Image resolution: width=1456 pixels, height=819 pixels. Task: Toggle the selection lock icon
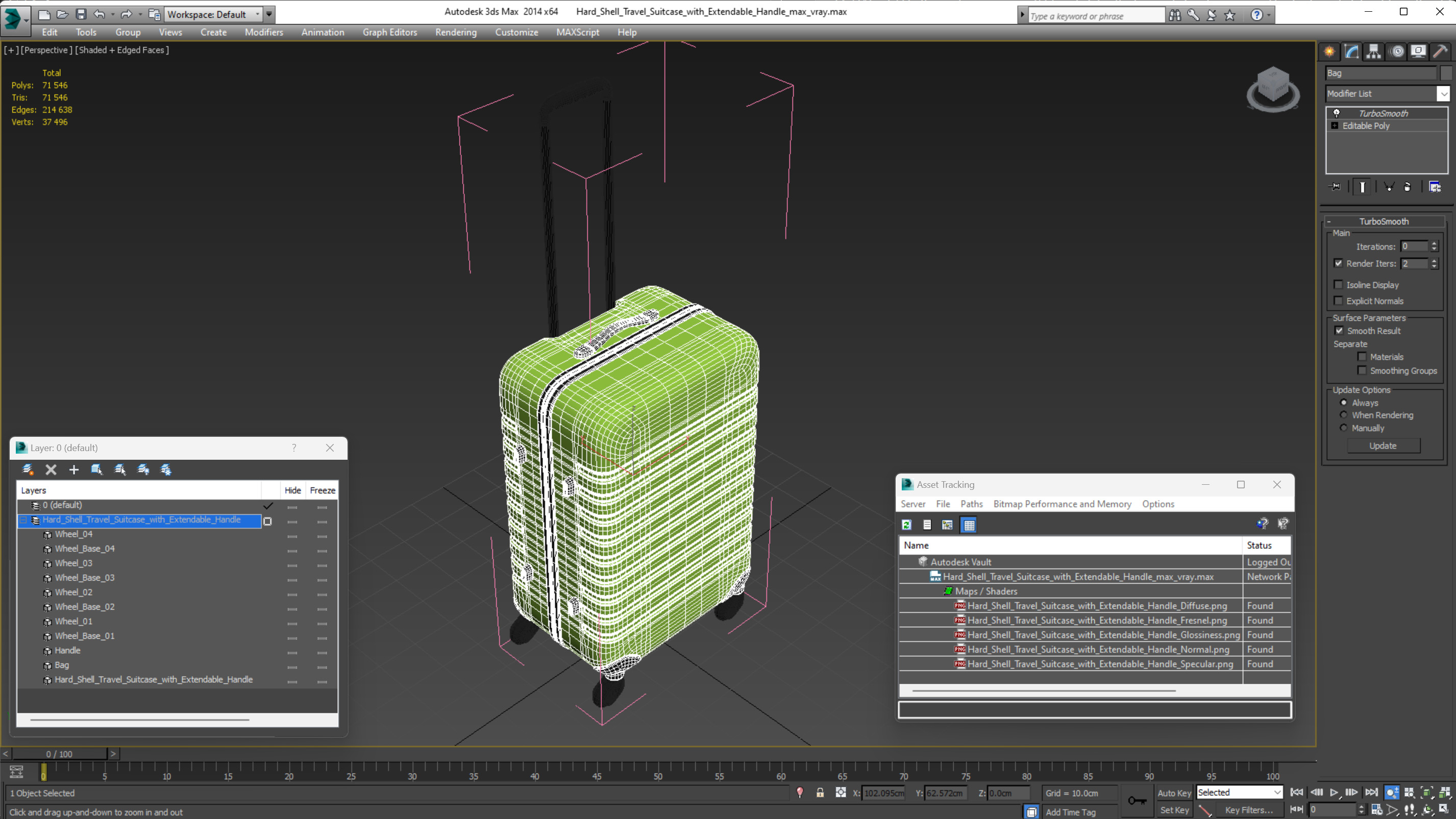(820, 793)
